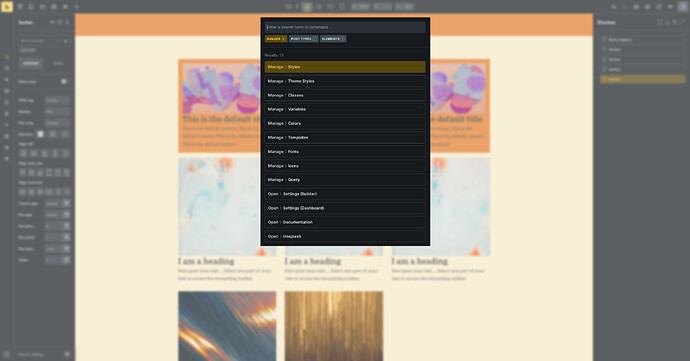The height and width of the screenshot is (361, 690).
Task: Run the Manage : Classes command
Action: coord(345,95)
